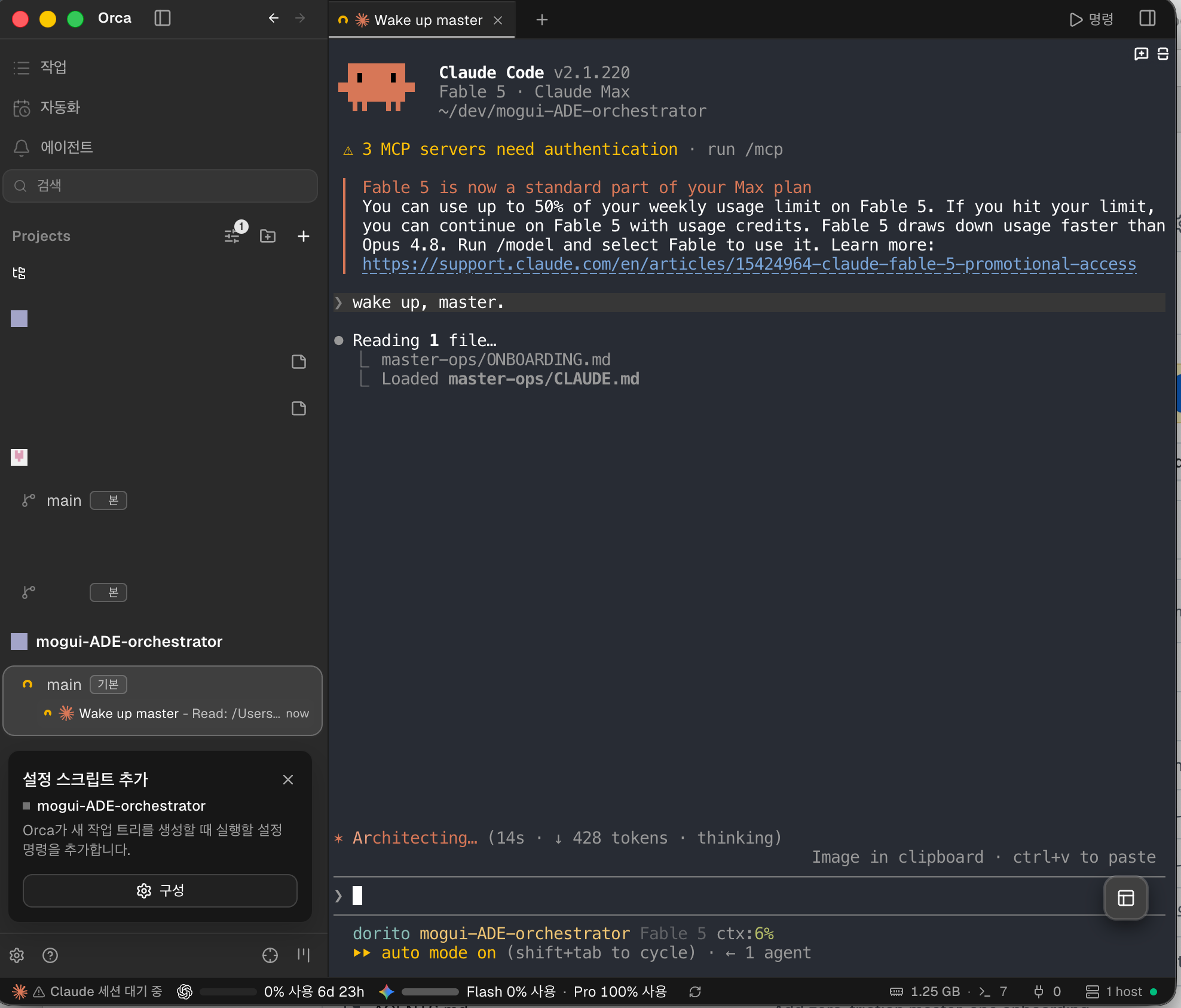Click the Claude session status icon
Image resolution: width=1181 pixels, height=1008 pixels.
tap(20, 992)
